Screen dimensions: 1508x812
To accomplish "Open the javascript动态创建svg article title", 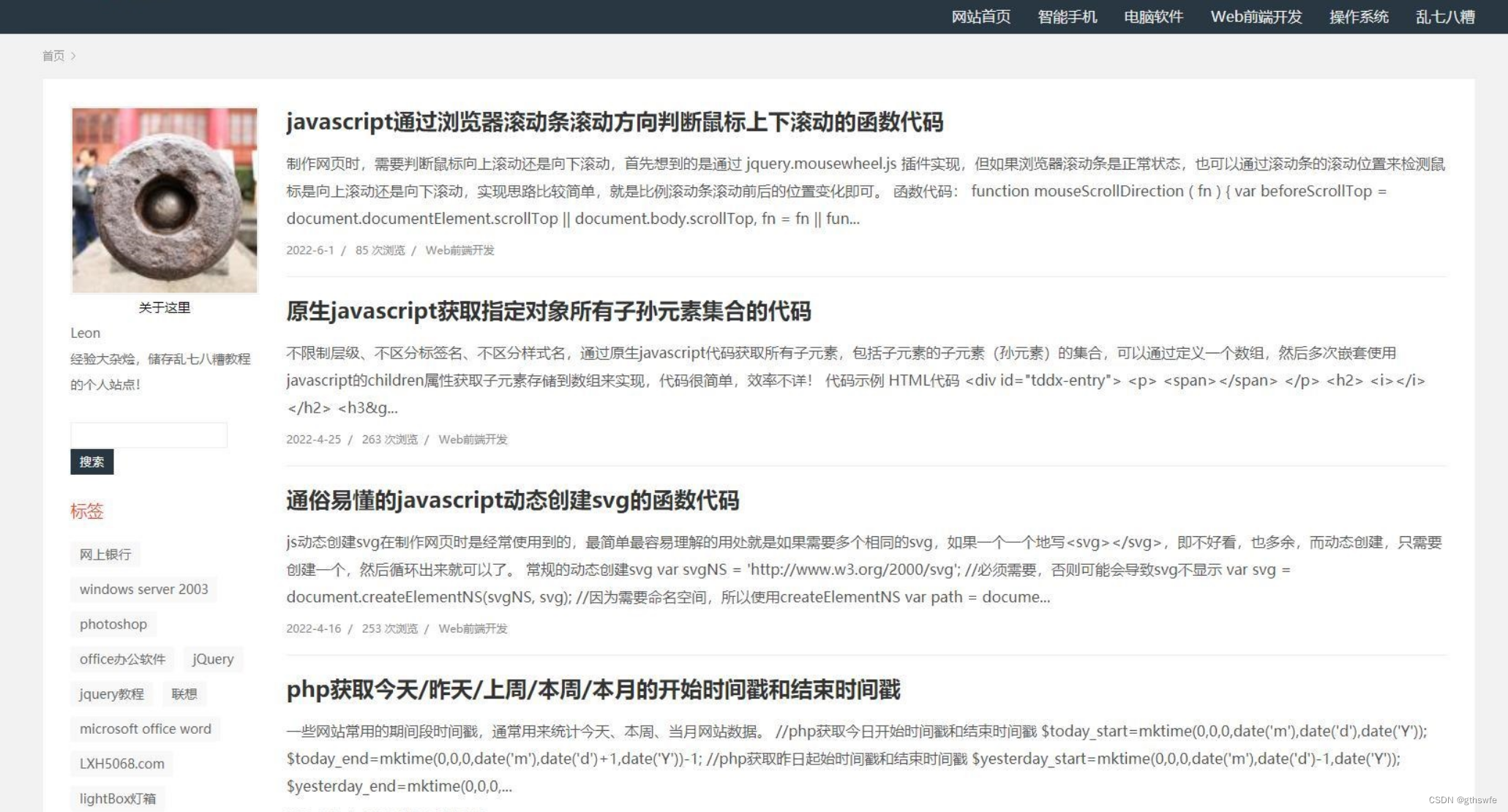I will point(512,500).
